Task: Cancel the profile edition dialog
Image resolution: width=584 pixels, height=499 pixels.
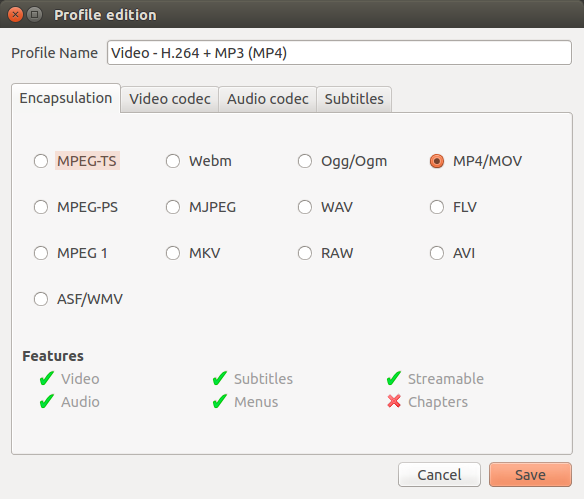Action: tap(439, 475)
